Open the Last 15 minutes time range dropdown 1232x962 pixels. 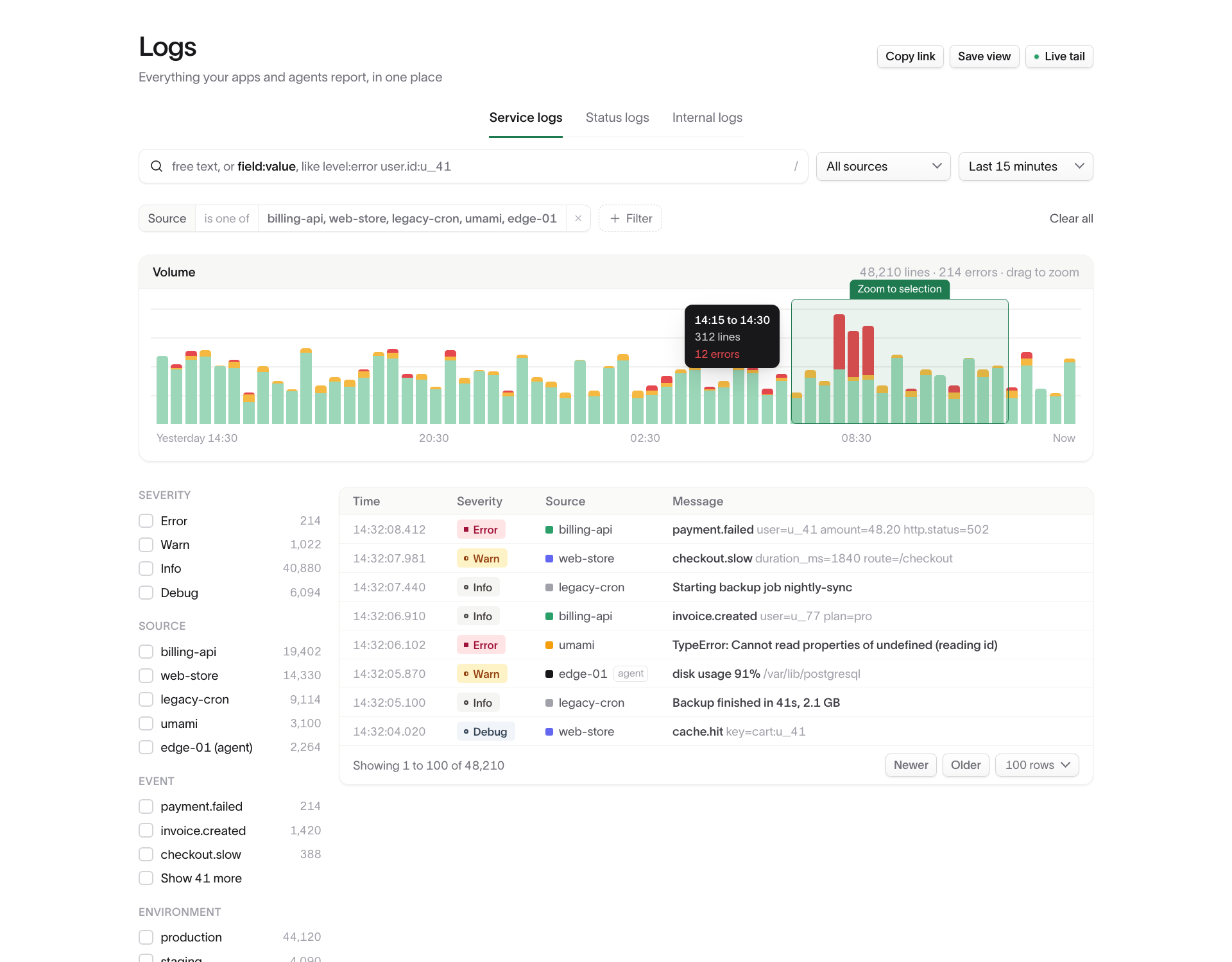(1025, 167)
